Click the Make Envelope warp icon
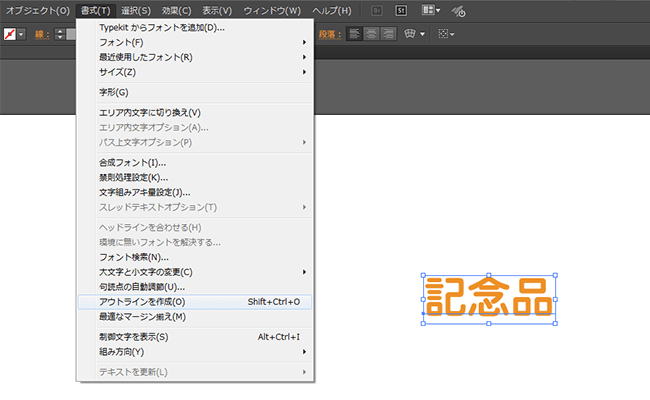650x400 pixels. (410, 34)
